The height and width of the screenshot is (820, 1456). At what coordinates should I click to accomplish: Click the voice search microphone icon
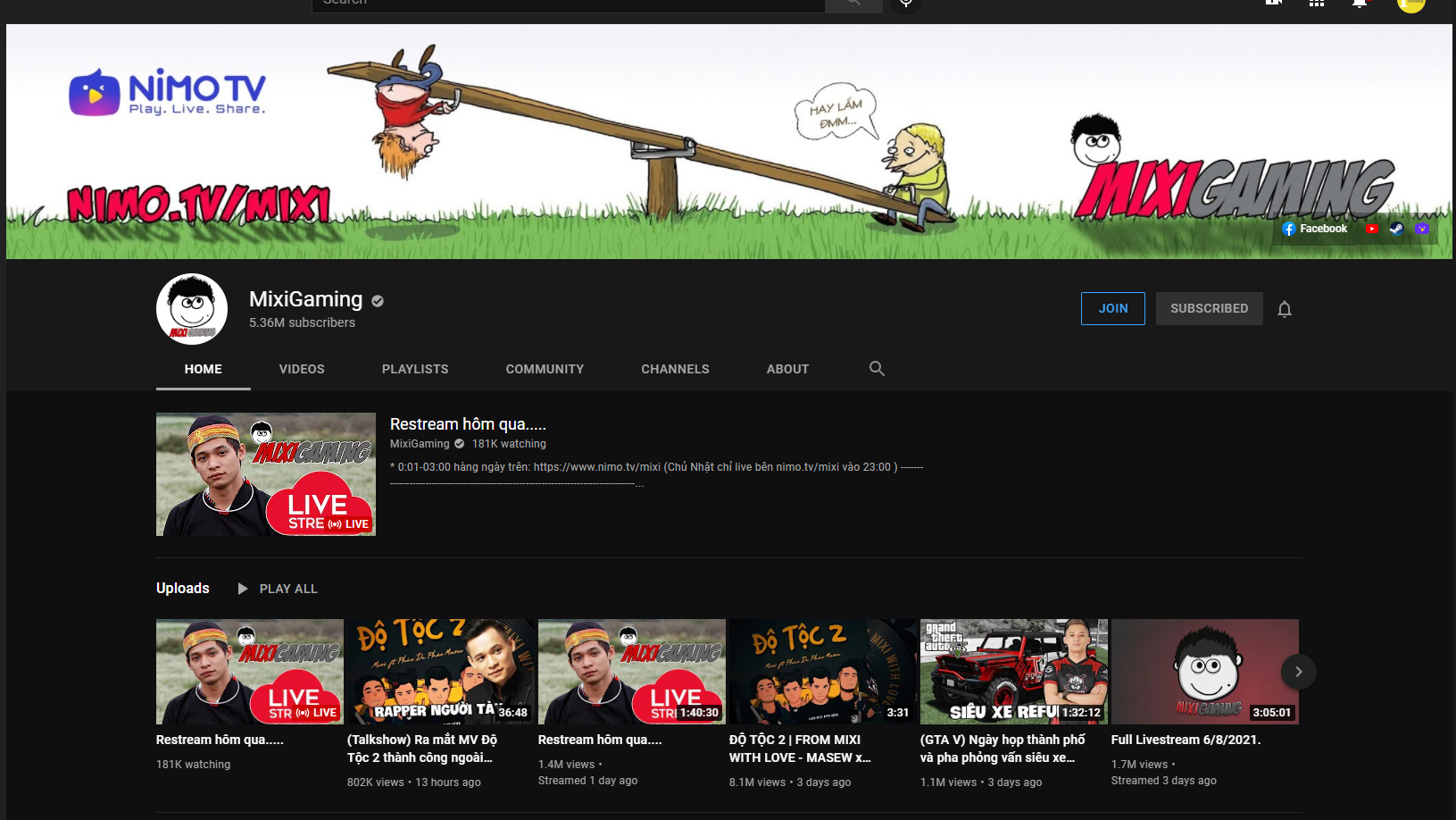tap(905, 4)
